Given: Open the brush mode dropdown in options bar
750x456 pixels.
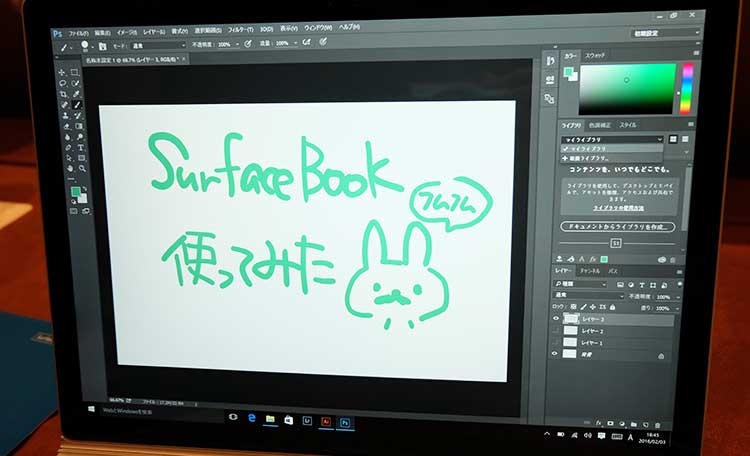Looking at the screenshot, I should [x=158, y=45].
